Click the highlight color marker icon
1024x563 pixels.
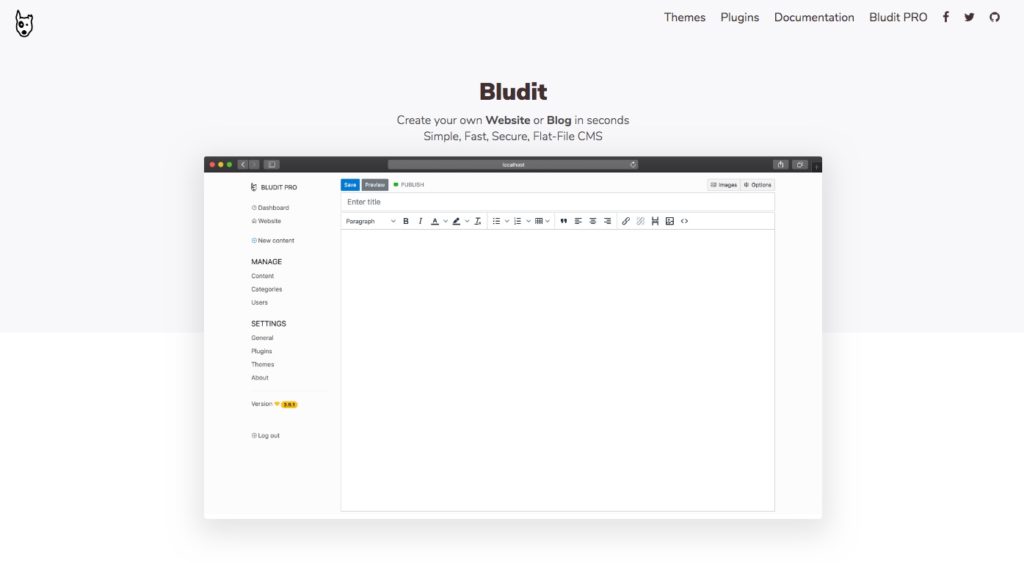coord(456,221)
